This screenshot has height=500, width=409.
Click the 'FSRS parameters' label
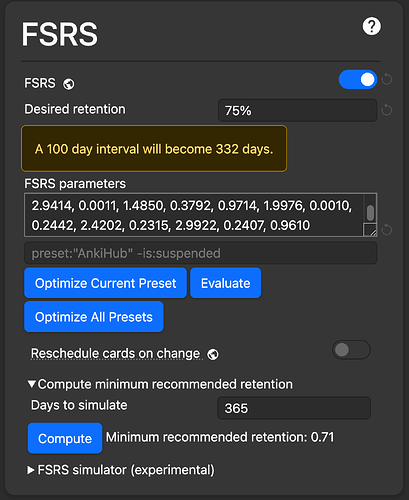(x=75, y=184)
